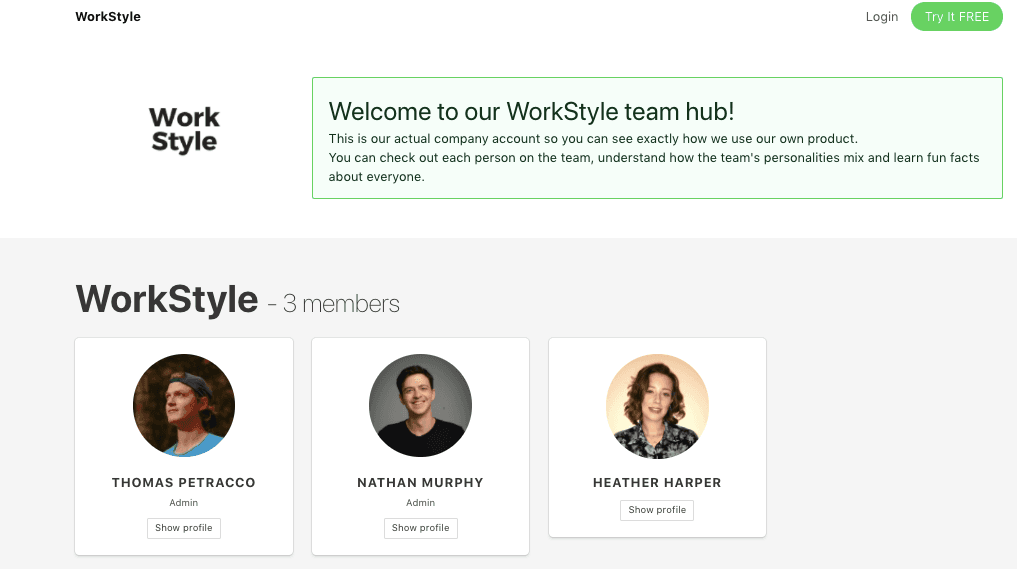Click the Admin label under Thomas Petracco
This screenshot has height=569, width=1017.
click(184, 503)
